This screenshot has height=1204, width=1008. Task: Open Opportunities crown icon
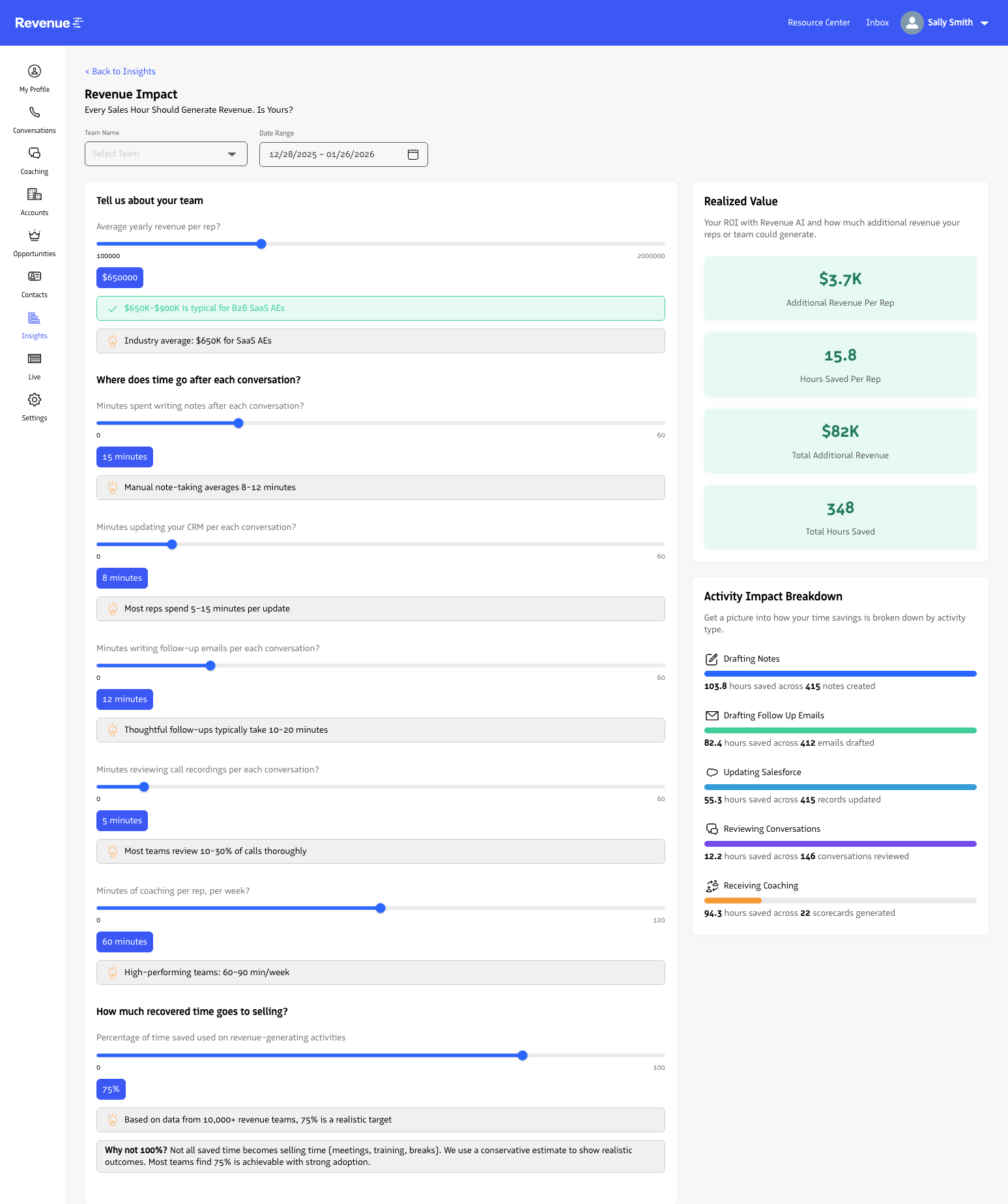(x=35, y=235)
